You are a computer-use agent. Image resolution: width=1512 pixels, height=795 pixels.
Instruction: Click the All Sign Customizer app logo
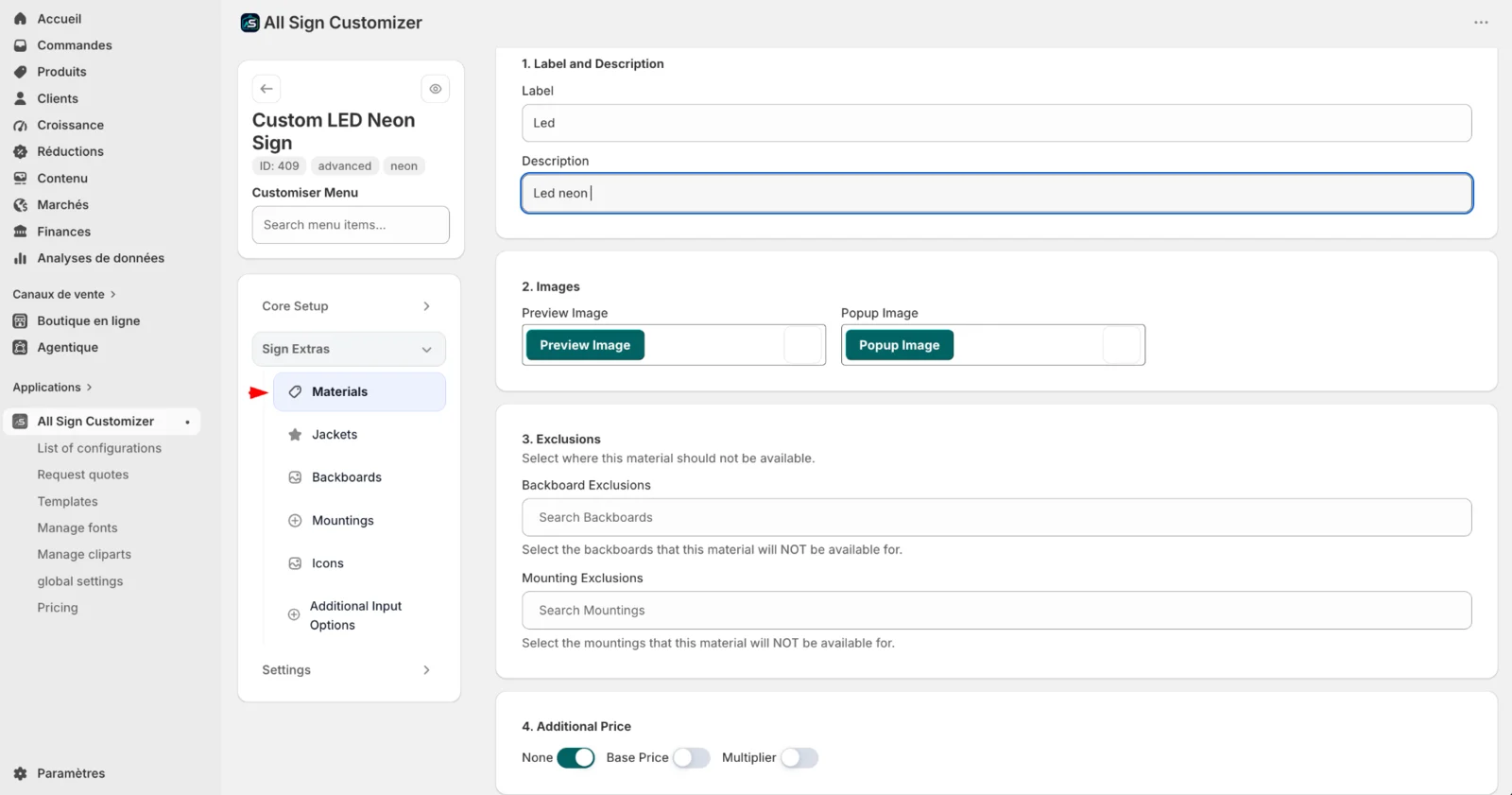(250, 23)
